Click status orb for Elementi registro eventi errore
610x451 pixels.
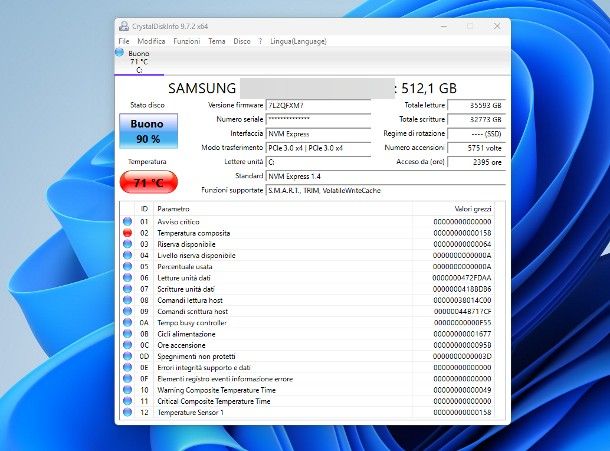(127, 379)
